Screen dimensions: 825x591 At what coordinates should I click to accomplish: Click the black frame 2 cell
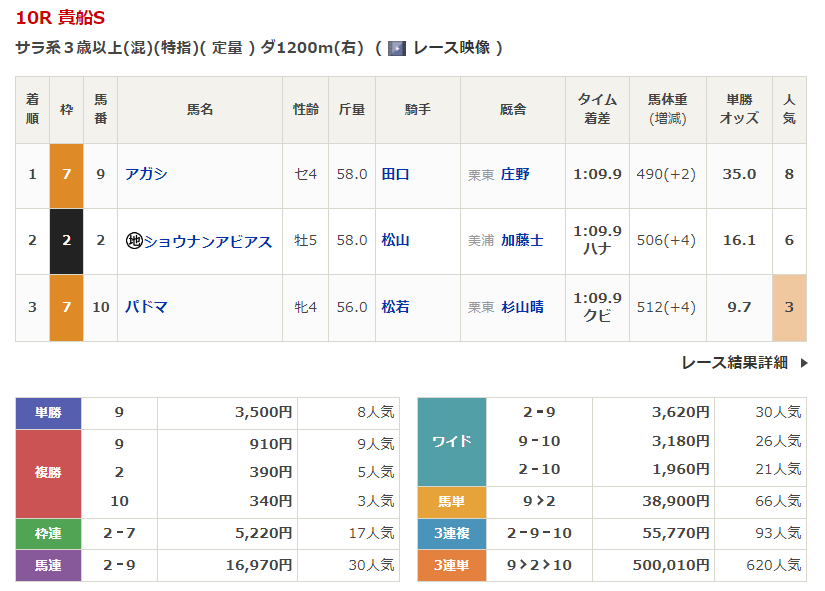click(x=66, y=241)
